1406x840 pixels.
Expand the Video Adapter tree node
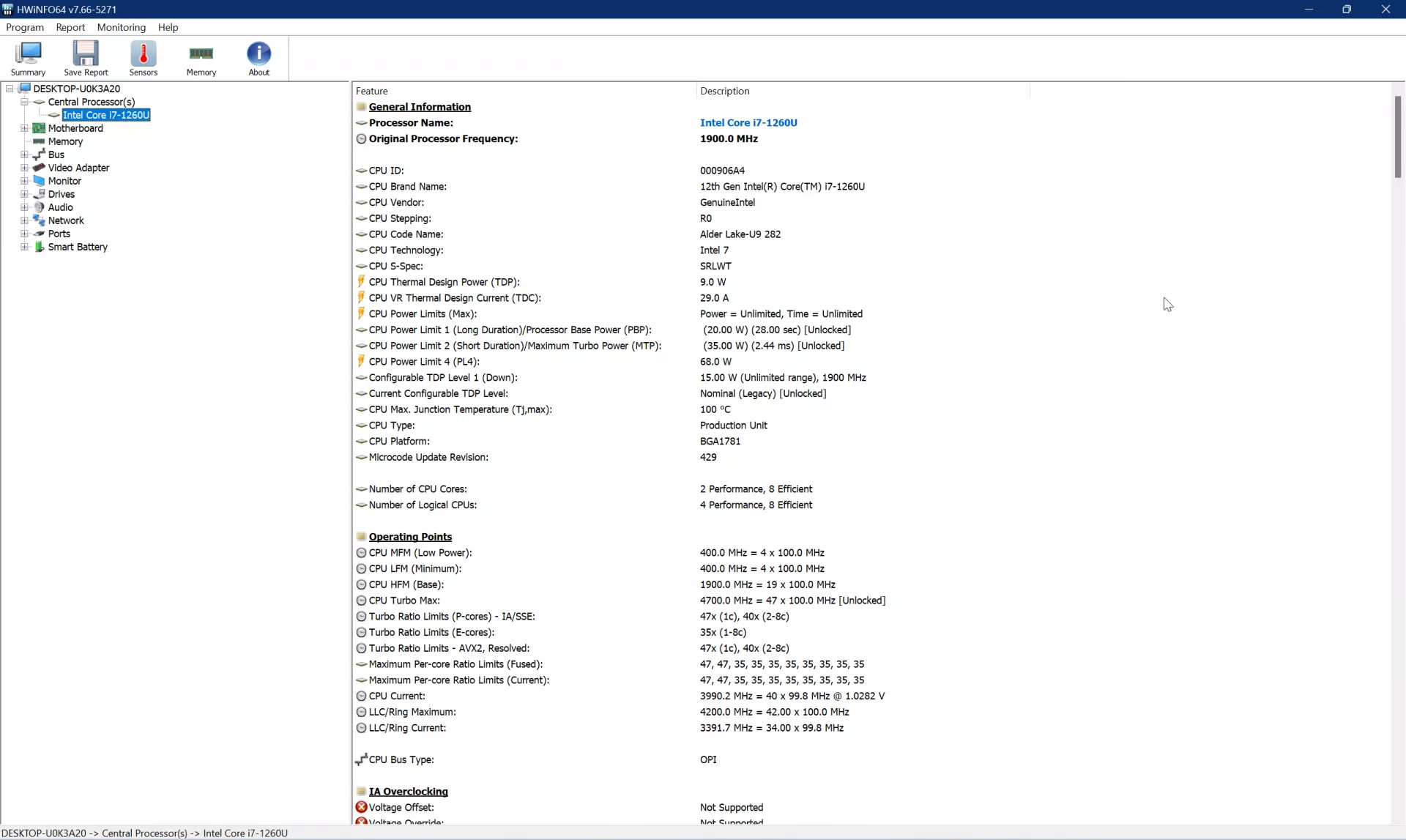[25, 168]
